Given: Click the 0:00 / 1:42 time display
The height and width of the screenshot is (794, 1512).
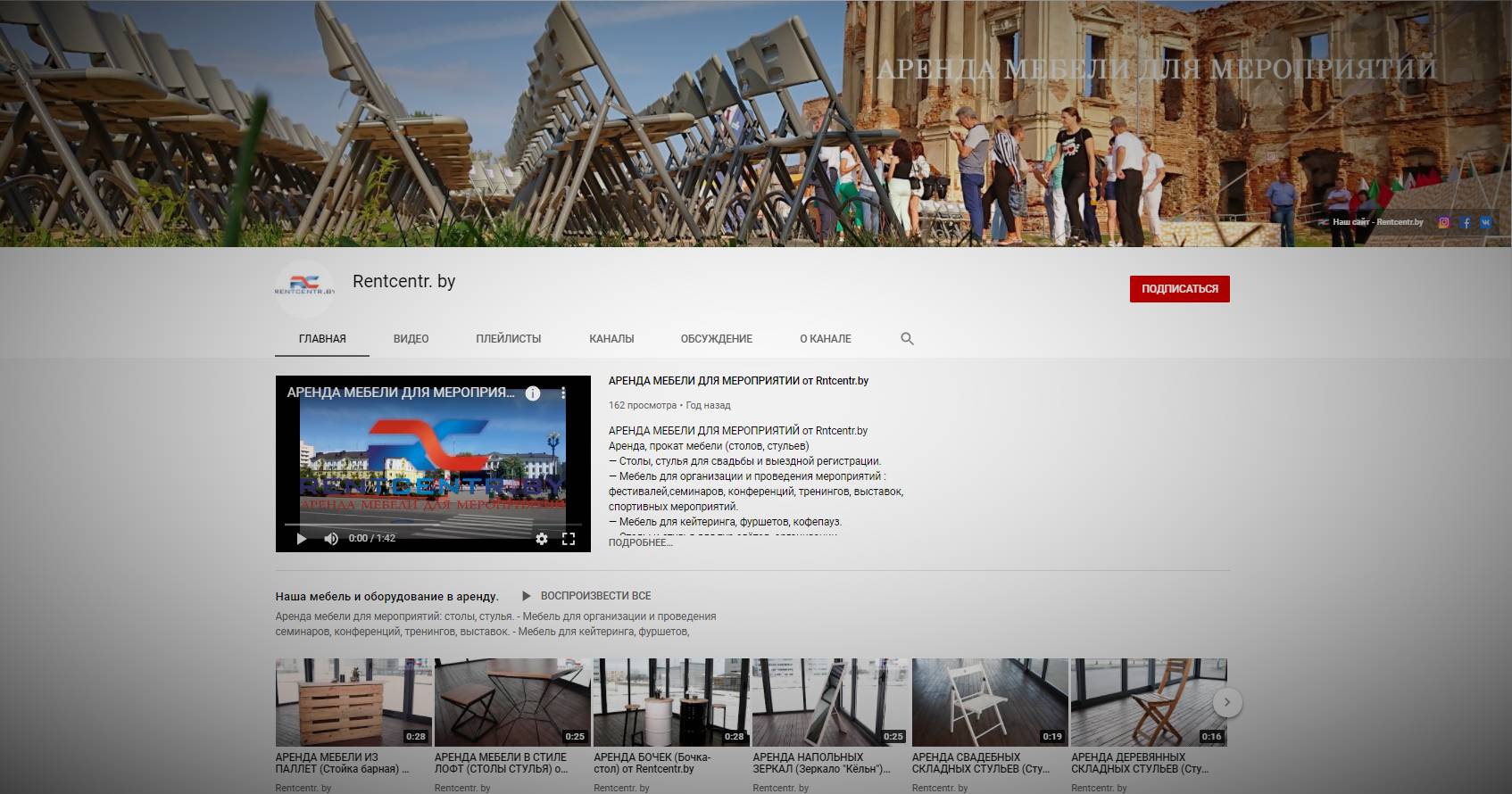Looking at the screenshot, I should tap(372, 538).
